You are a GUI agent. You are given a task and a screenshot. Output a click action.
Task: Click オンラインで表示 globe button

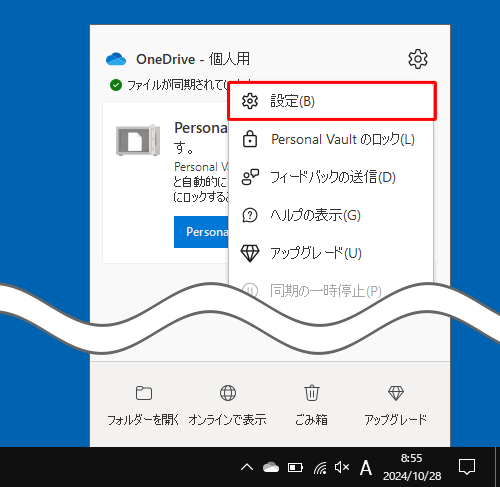pos(228,406)
